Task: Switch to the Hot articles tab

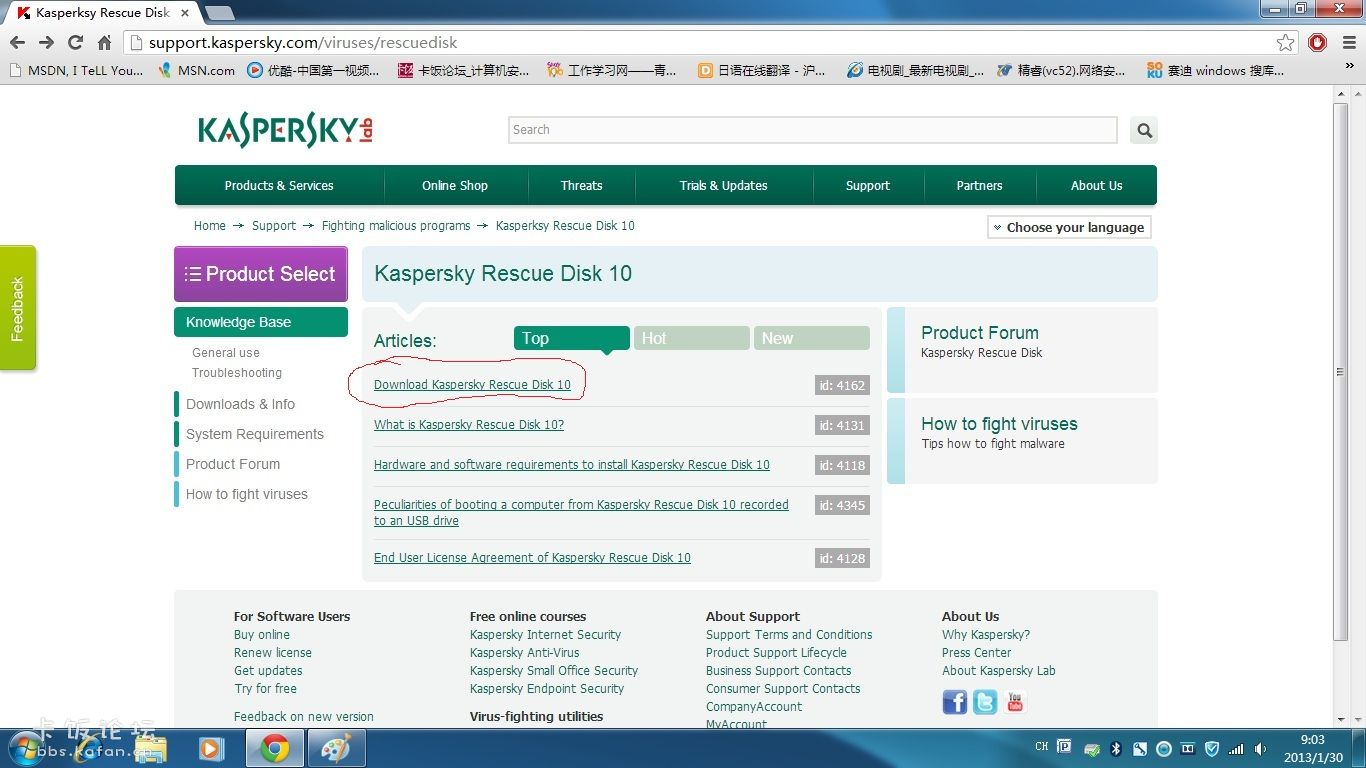Action: coord(692,338)
